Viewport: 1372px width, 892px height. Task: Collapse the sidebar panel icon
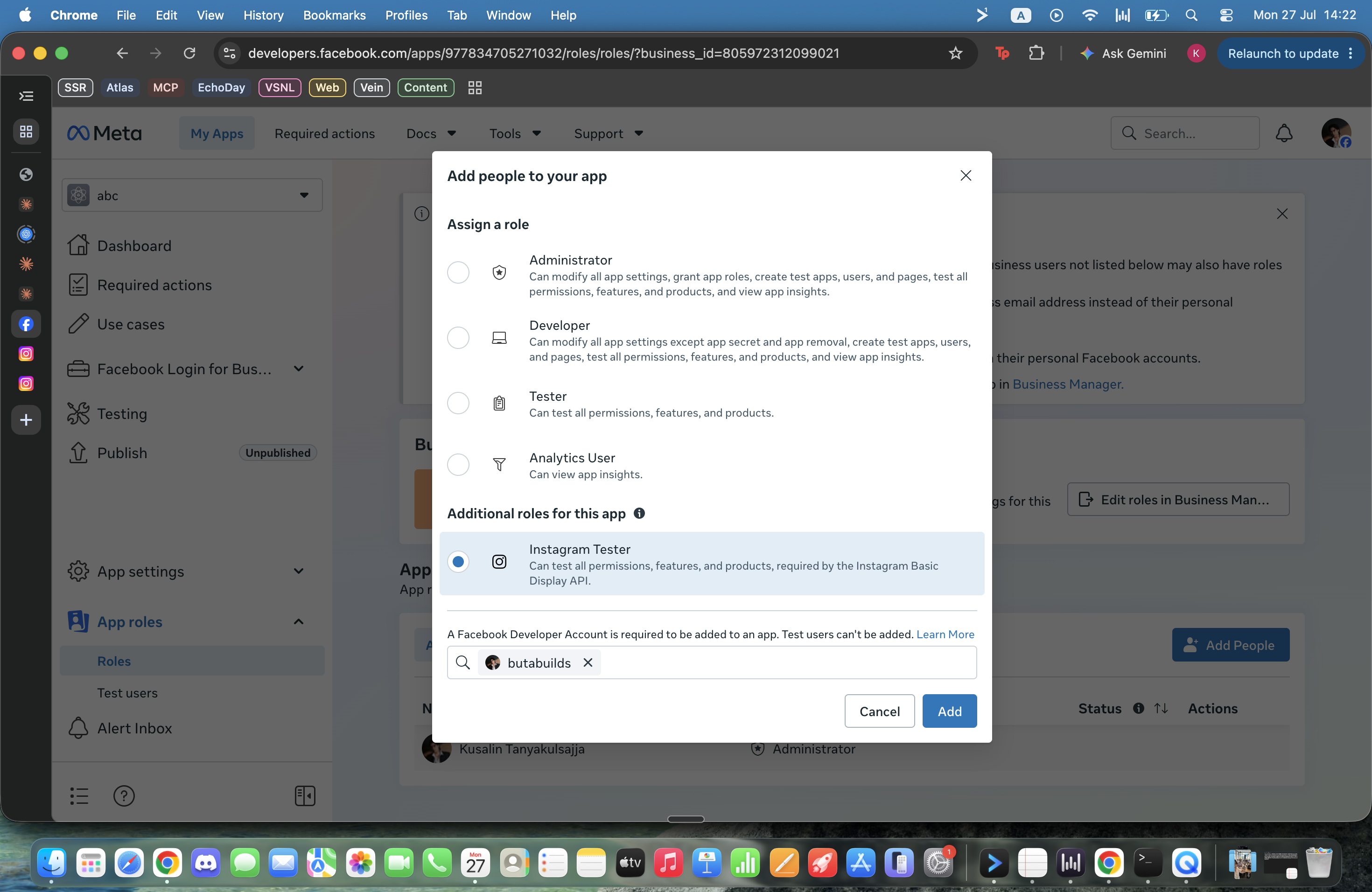(305, 796)
